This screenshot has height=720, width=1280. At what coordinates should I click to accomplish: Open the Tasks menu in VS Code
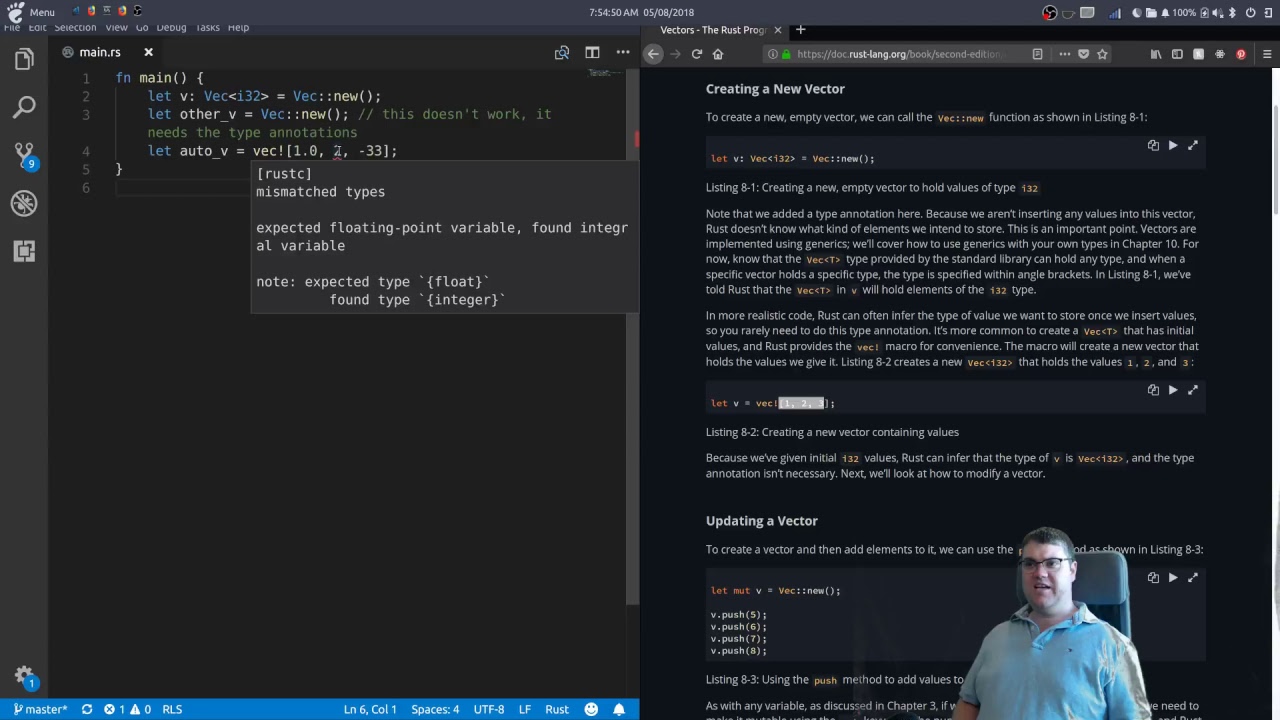[207, 27]
